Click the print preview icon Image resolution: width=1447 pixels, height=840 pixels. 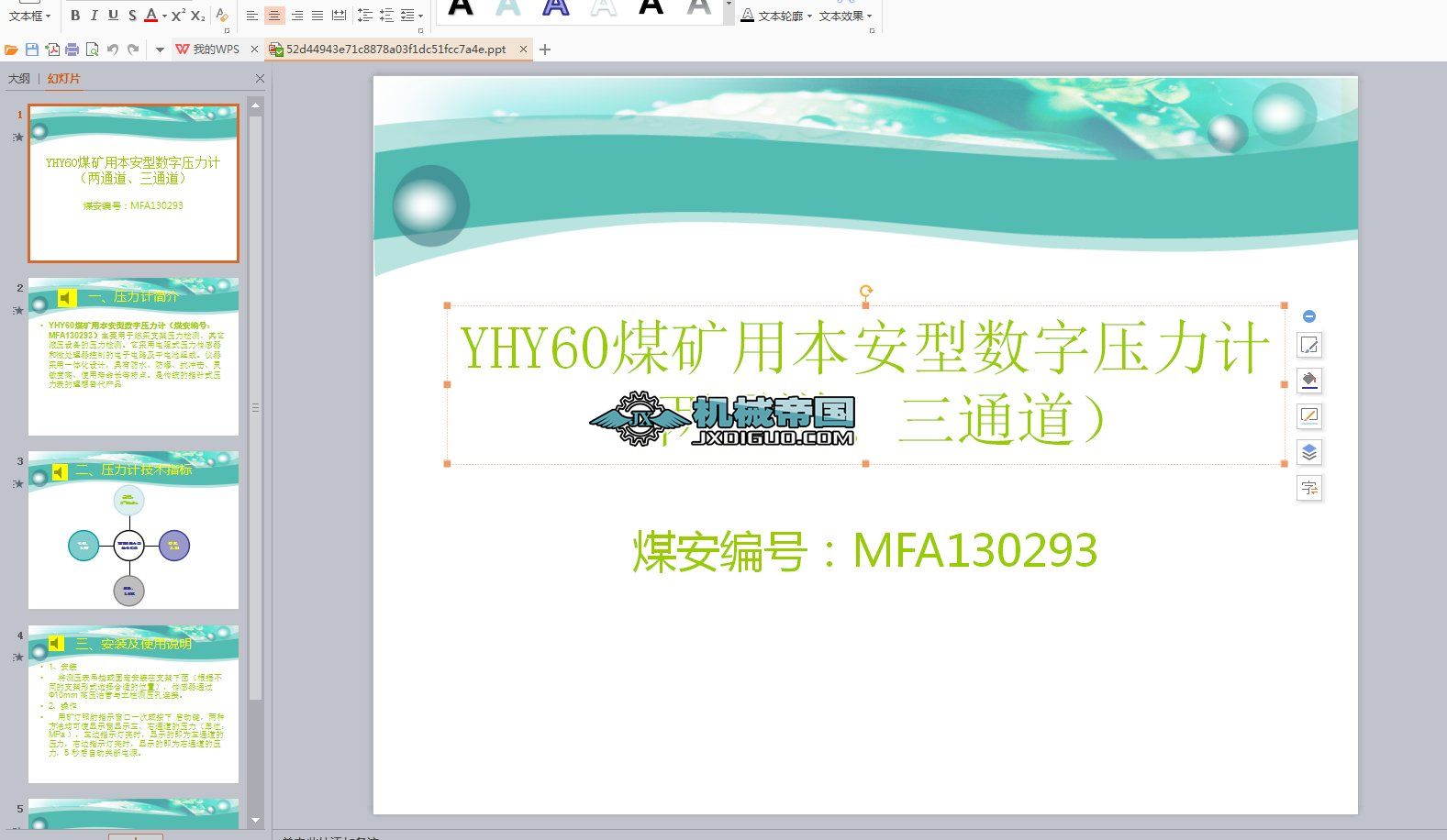92,50
